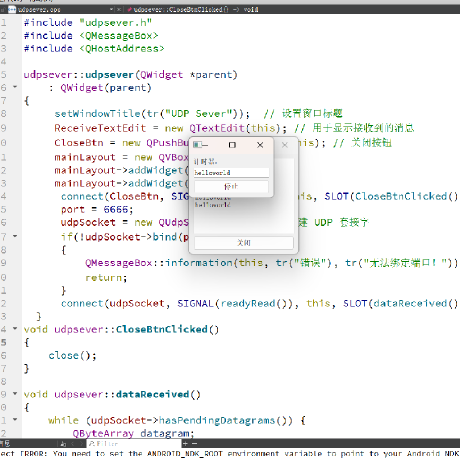Click the red method icon beside udpsever::CloseBtnClicked
Viewport: 460px width, 460px height.
coord(129,10)
